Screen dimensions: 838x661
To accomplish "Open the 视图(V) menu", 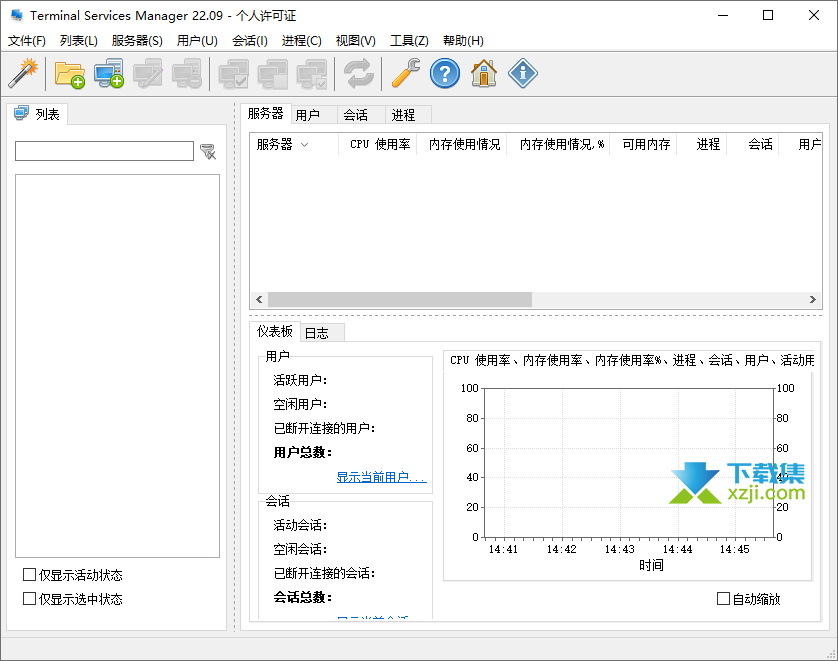I will pos(355,41).
